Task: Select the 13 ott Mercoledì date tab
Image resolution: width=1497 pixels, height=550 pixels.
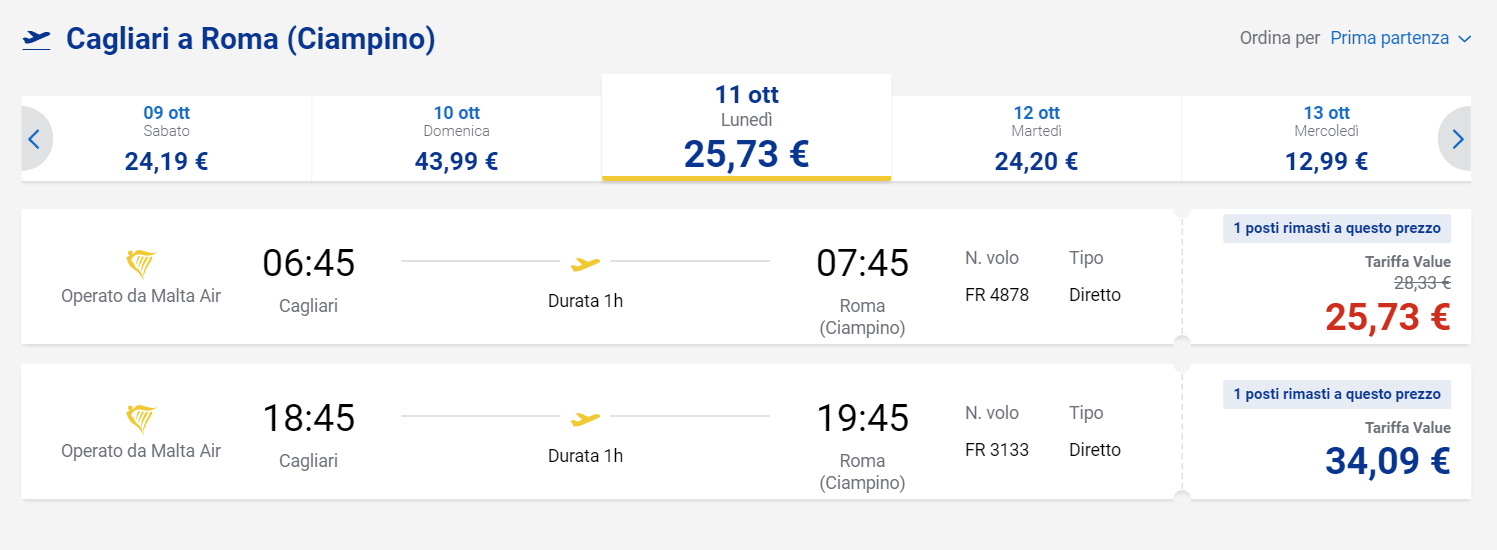Action: coord(1326,139)
